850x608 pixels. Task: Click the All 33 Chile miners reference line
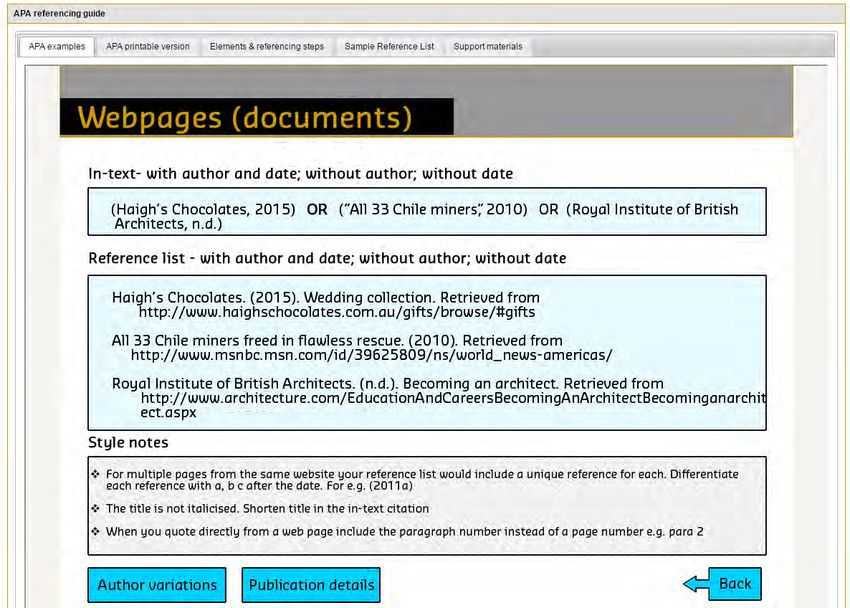pos(337,340)
